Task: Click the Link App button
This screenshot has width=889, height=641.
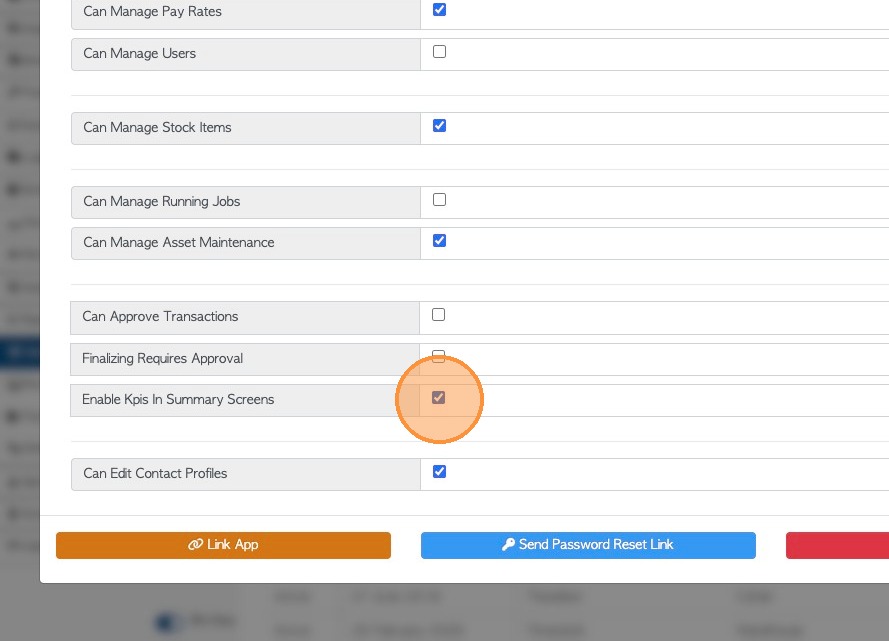Action: [x=223, y=545]
